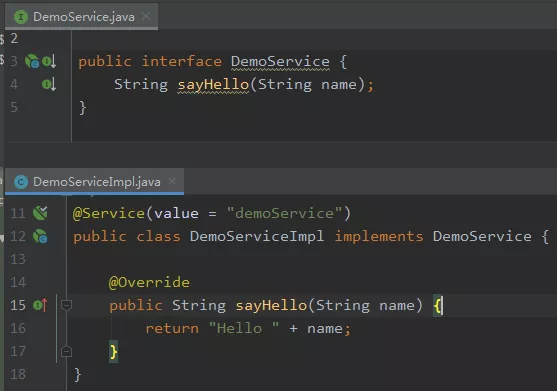
Task: Switch to the DemoService.java tab
Action: (x=81, y=17)
